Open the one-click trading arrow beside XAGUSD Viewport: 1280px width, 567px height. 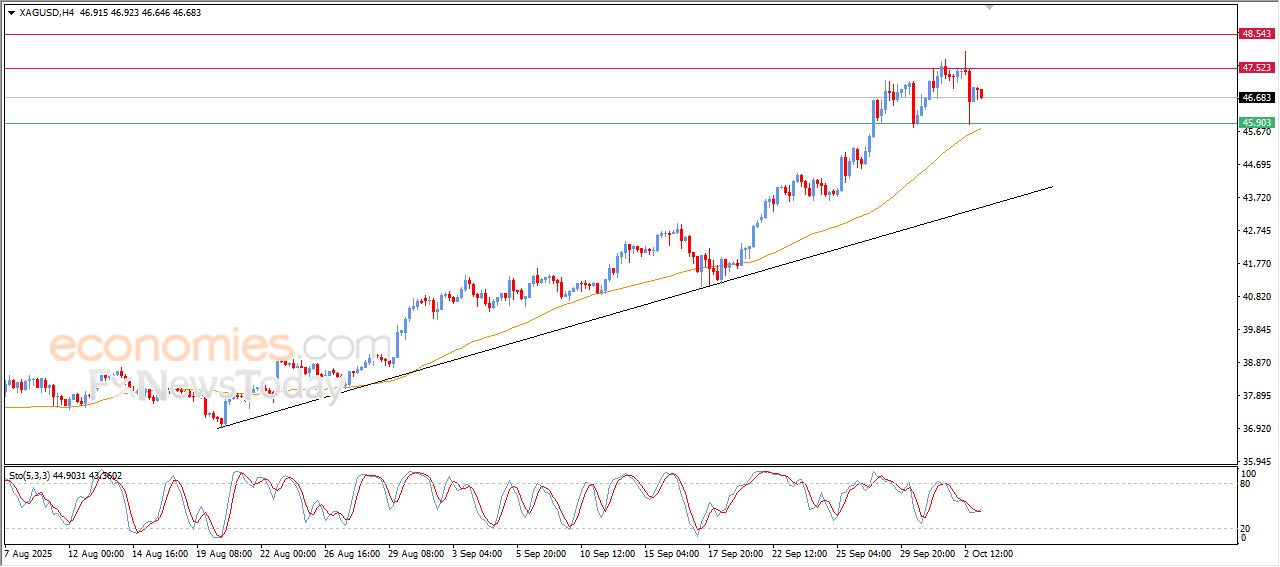(x=10, y=13)
